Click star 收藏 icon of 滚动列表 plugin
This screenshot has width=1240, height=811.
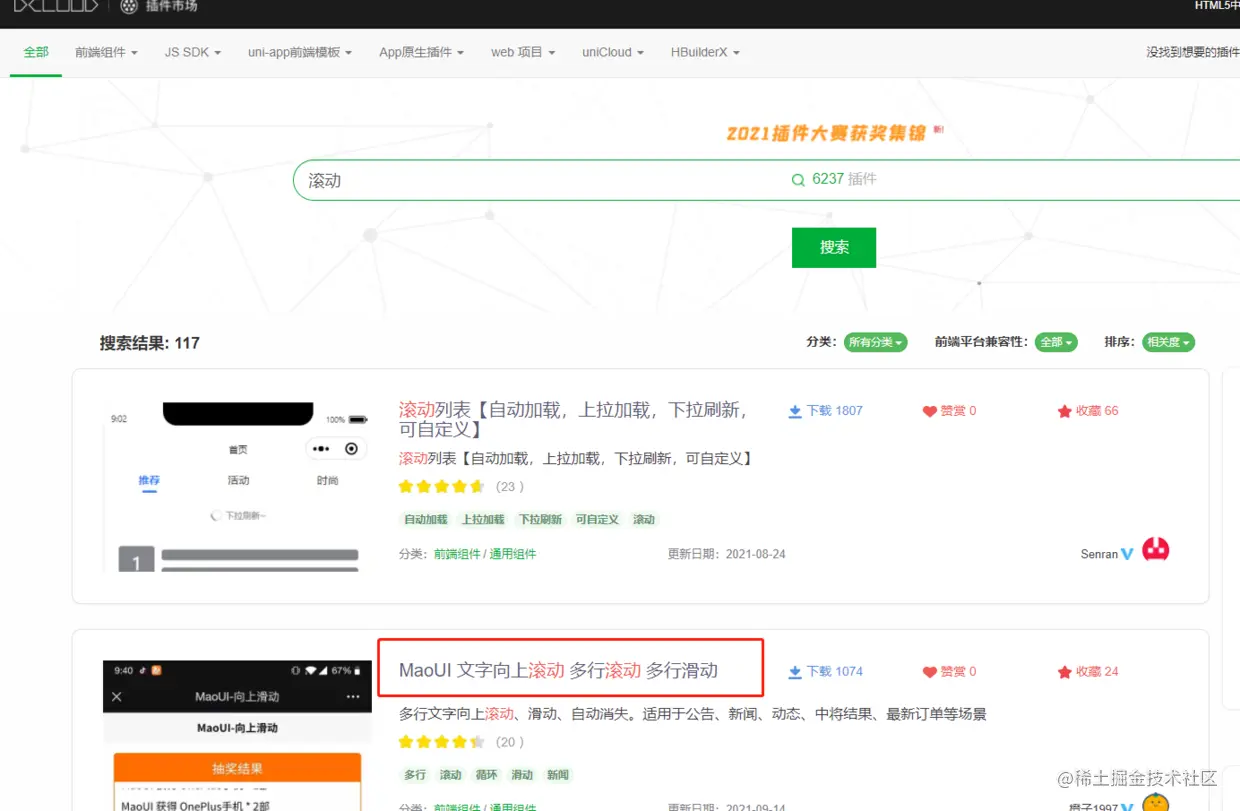(x=1065, y=411)
